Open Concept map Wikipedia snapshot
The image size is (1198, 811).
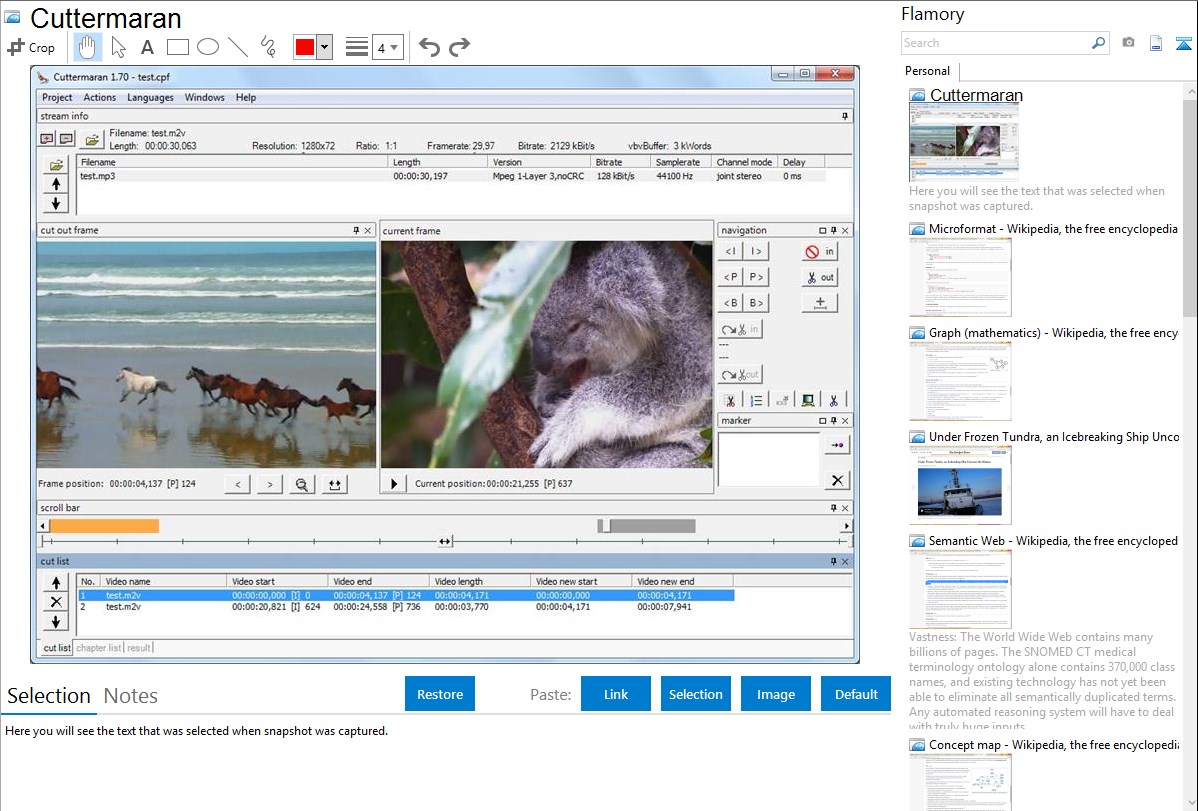click(x=1053, y=744)
